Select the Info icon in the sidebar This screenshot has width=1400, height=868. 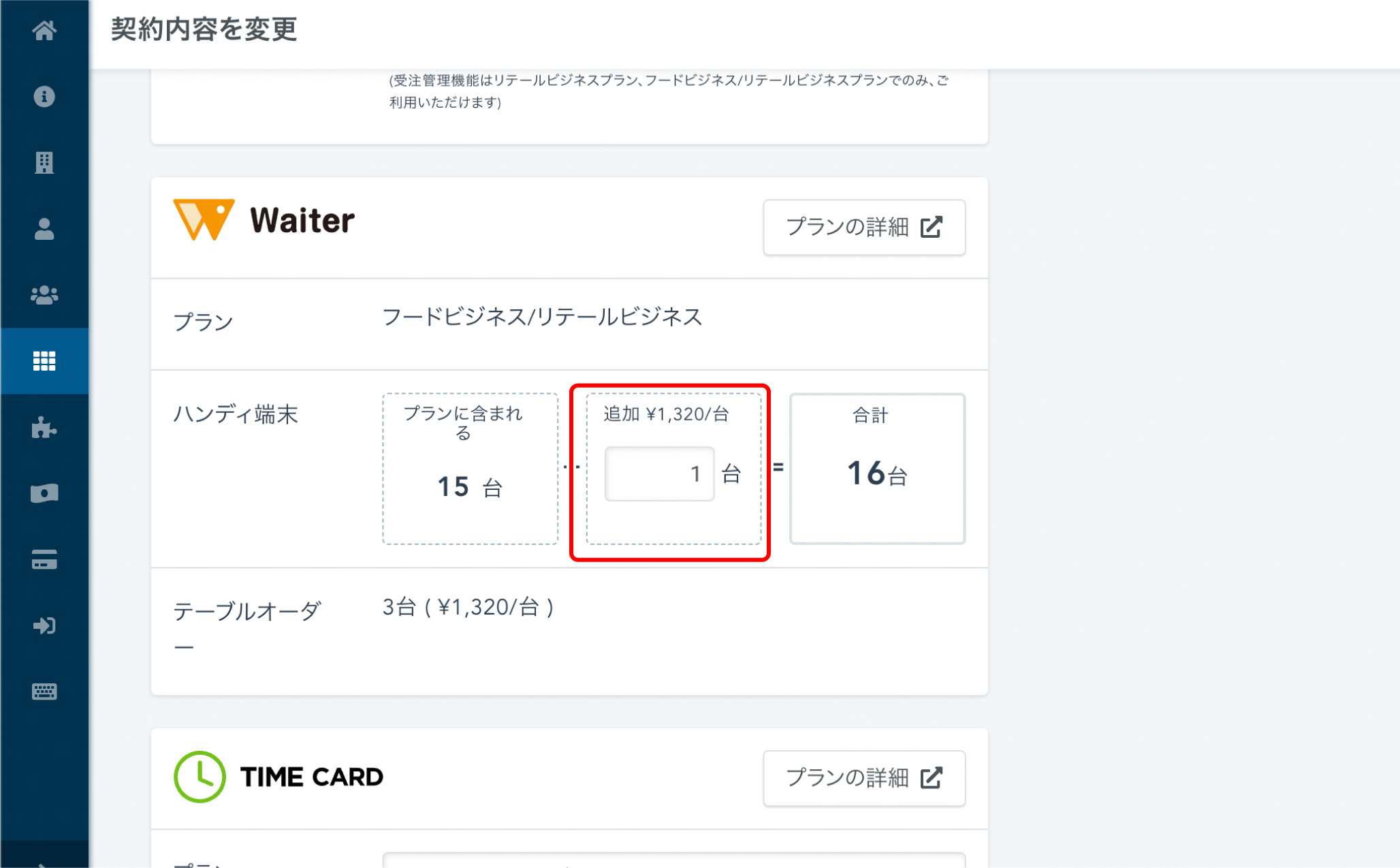click(44, 97)
